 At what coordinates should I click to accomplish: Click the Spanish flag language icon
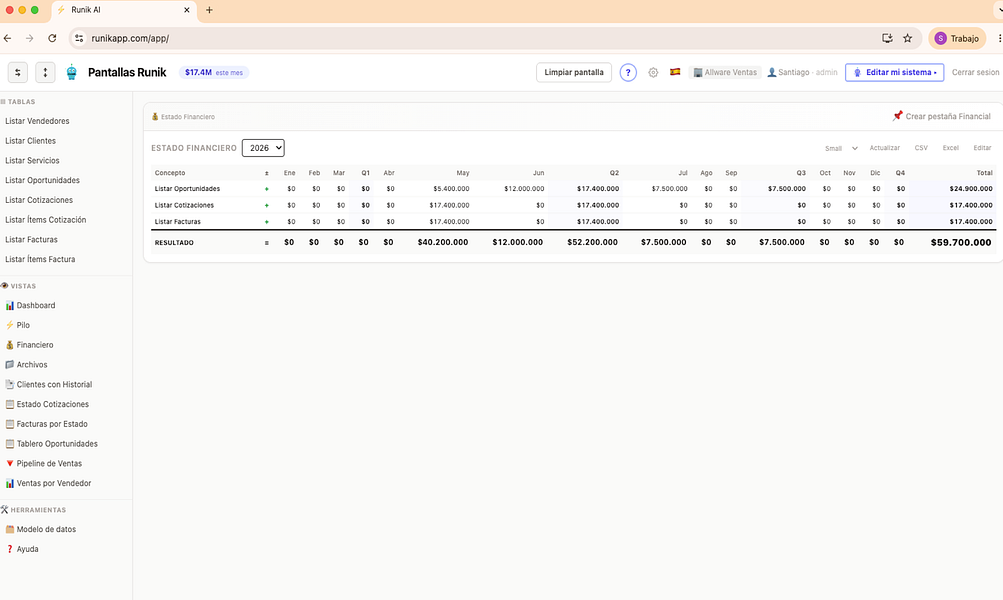675,72
